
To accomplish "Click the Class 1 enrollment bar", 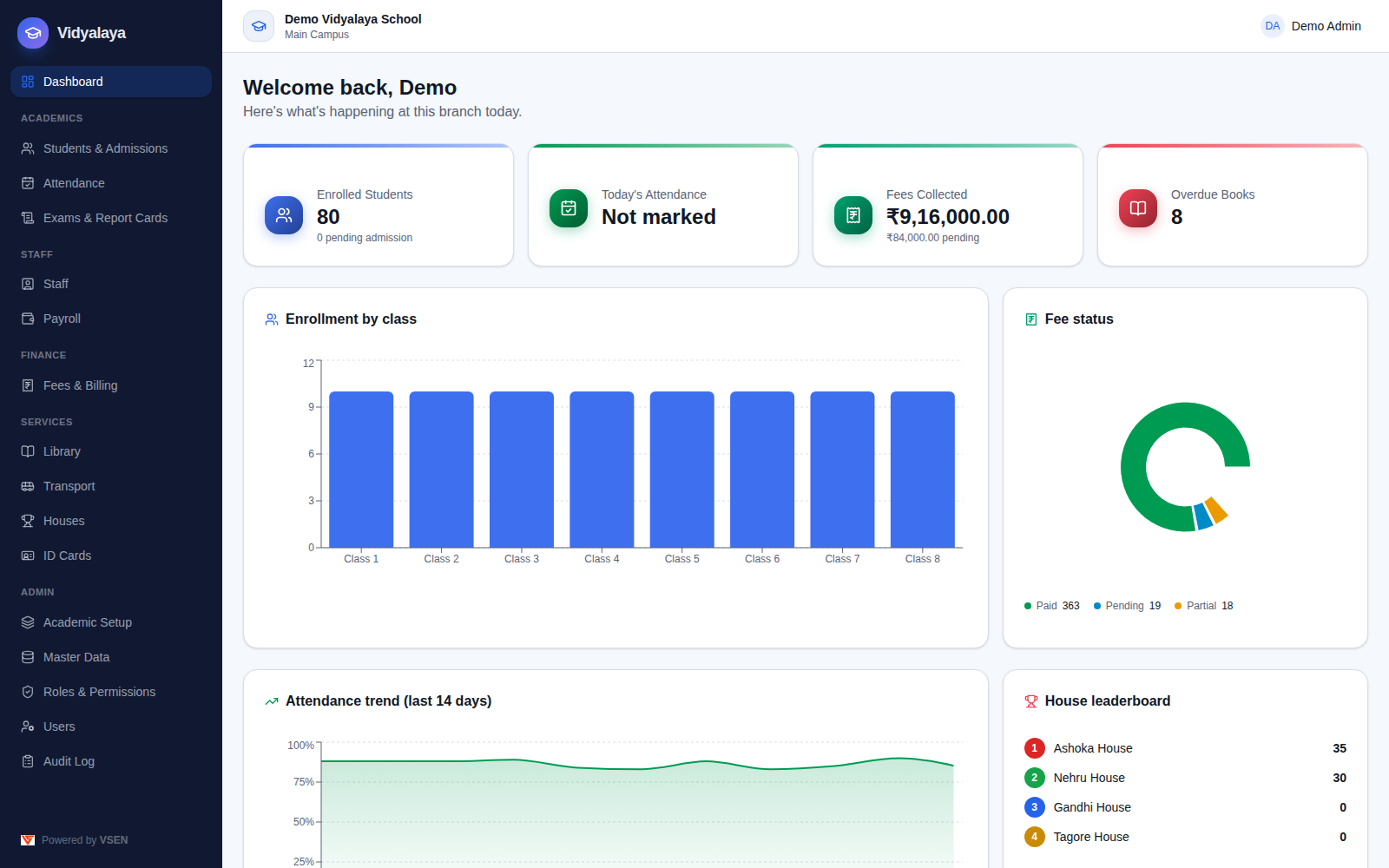I will [x=361, y=470].
